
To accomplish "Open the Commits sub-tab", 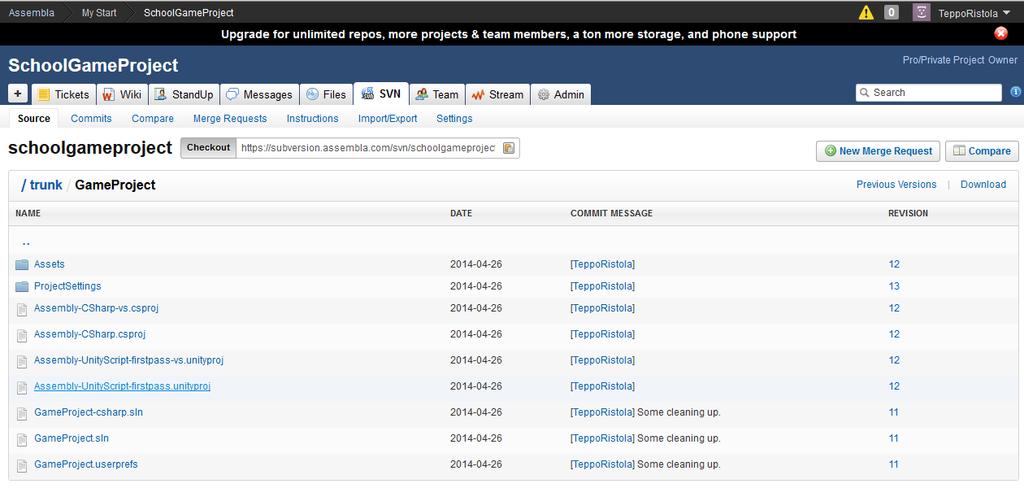I will click(91, 118).
